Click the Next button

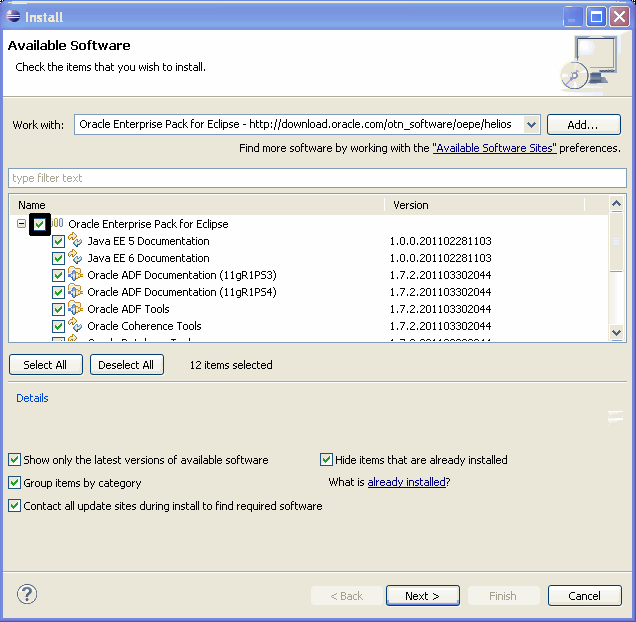(422, 596)
